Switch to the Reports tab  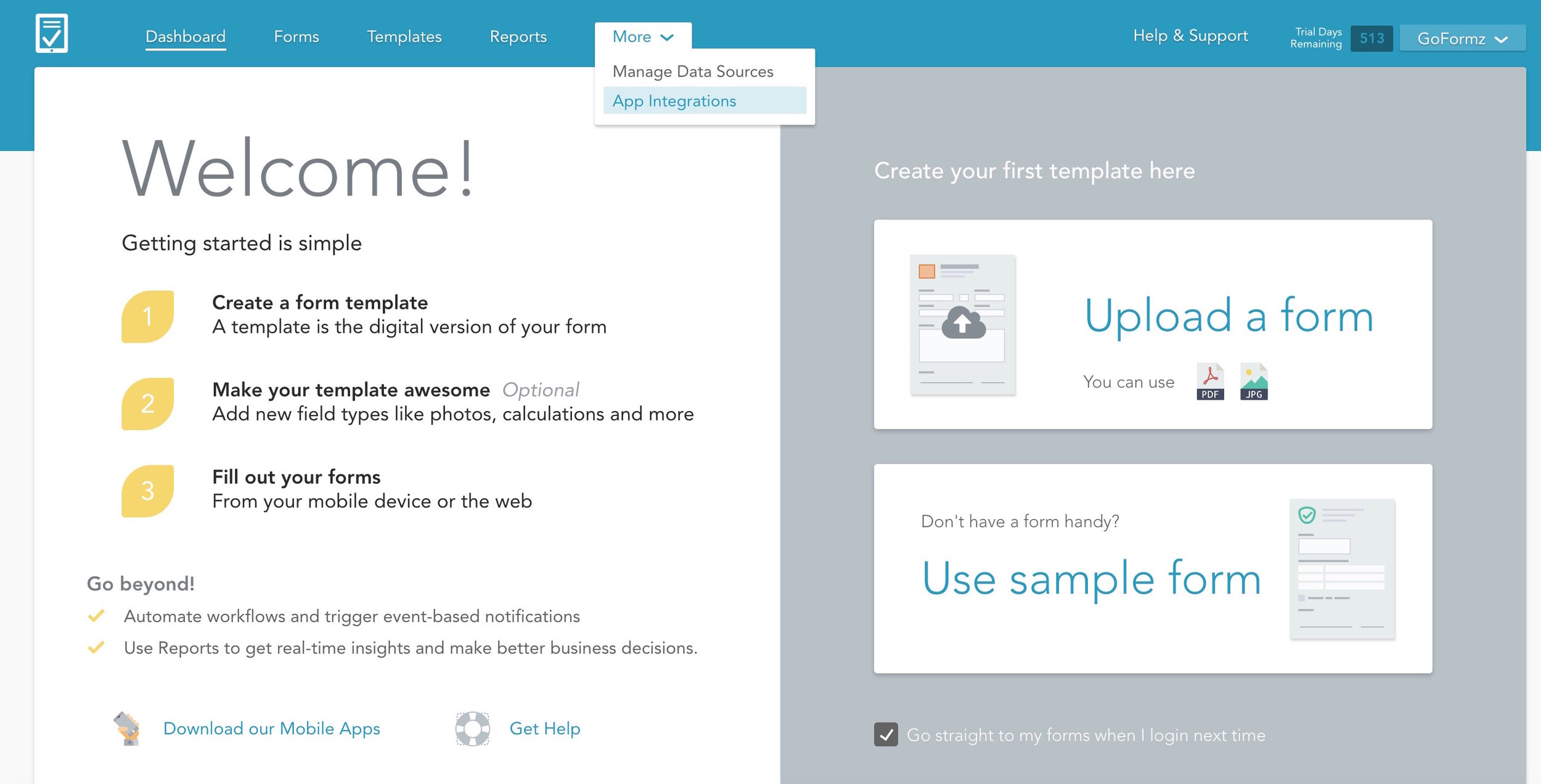(x=518, y=36)
